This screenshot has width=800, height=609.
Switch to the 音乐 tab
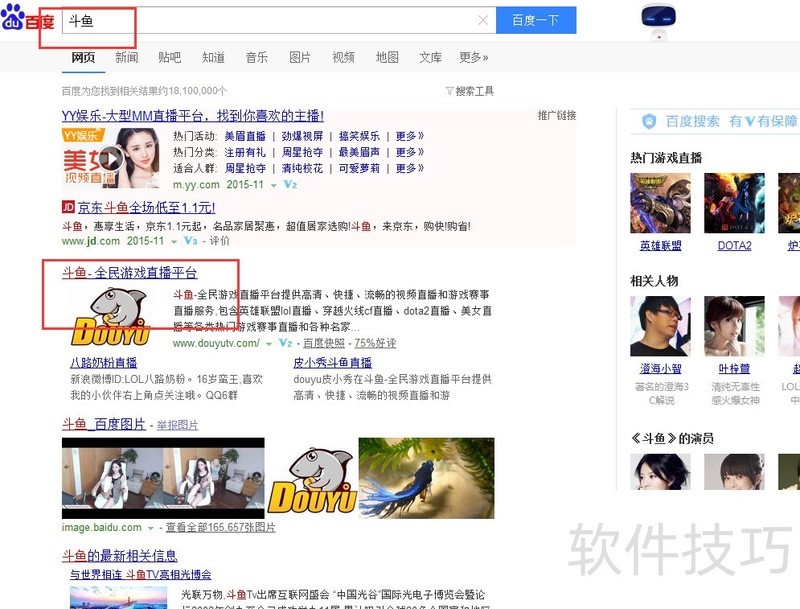257,57
